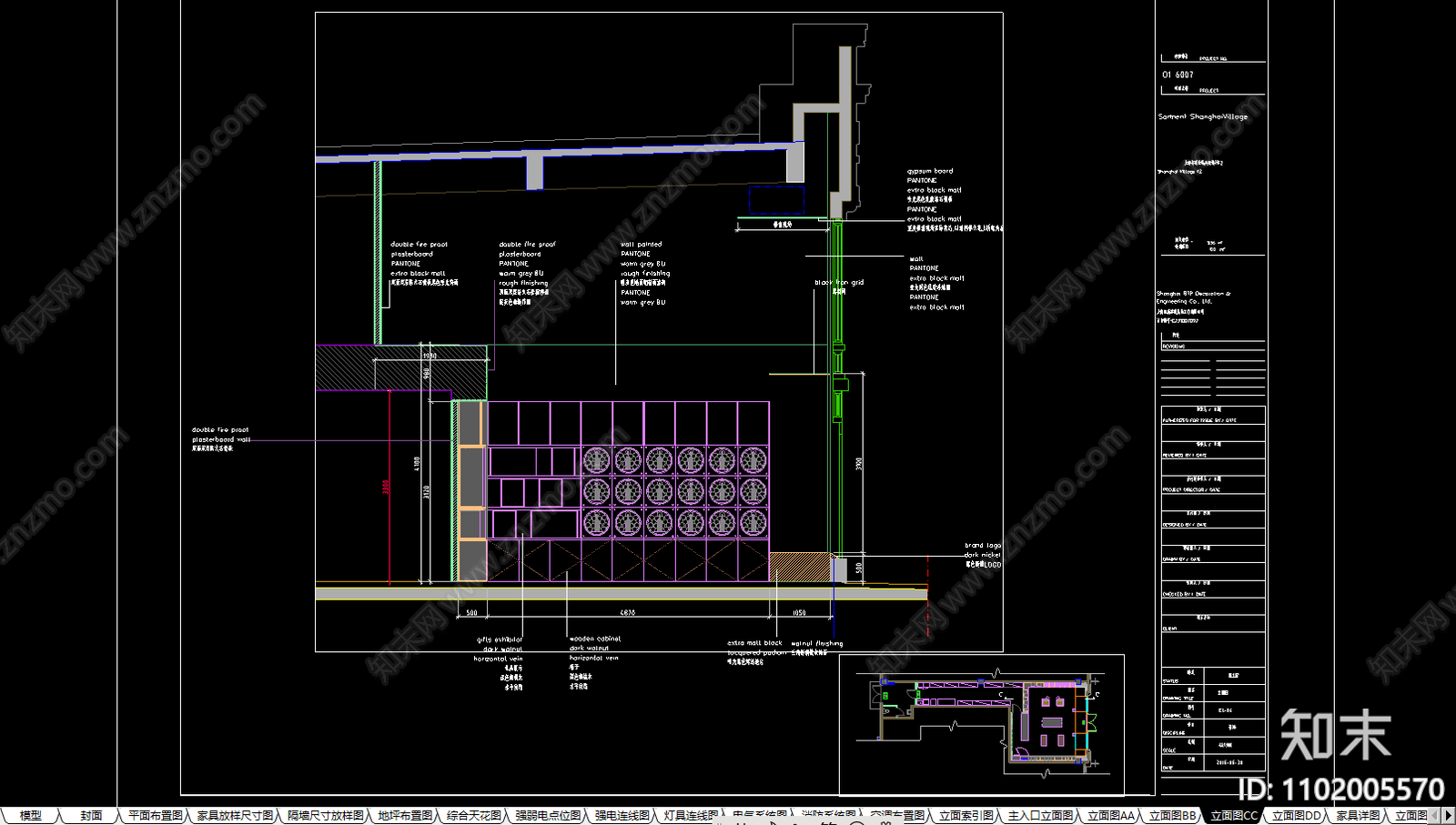Open the 强电连线图 layout tab
1456x825 pixels.
(622, 816)
